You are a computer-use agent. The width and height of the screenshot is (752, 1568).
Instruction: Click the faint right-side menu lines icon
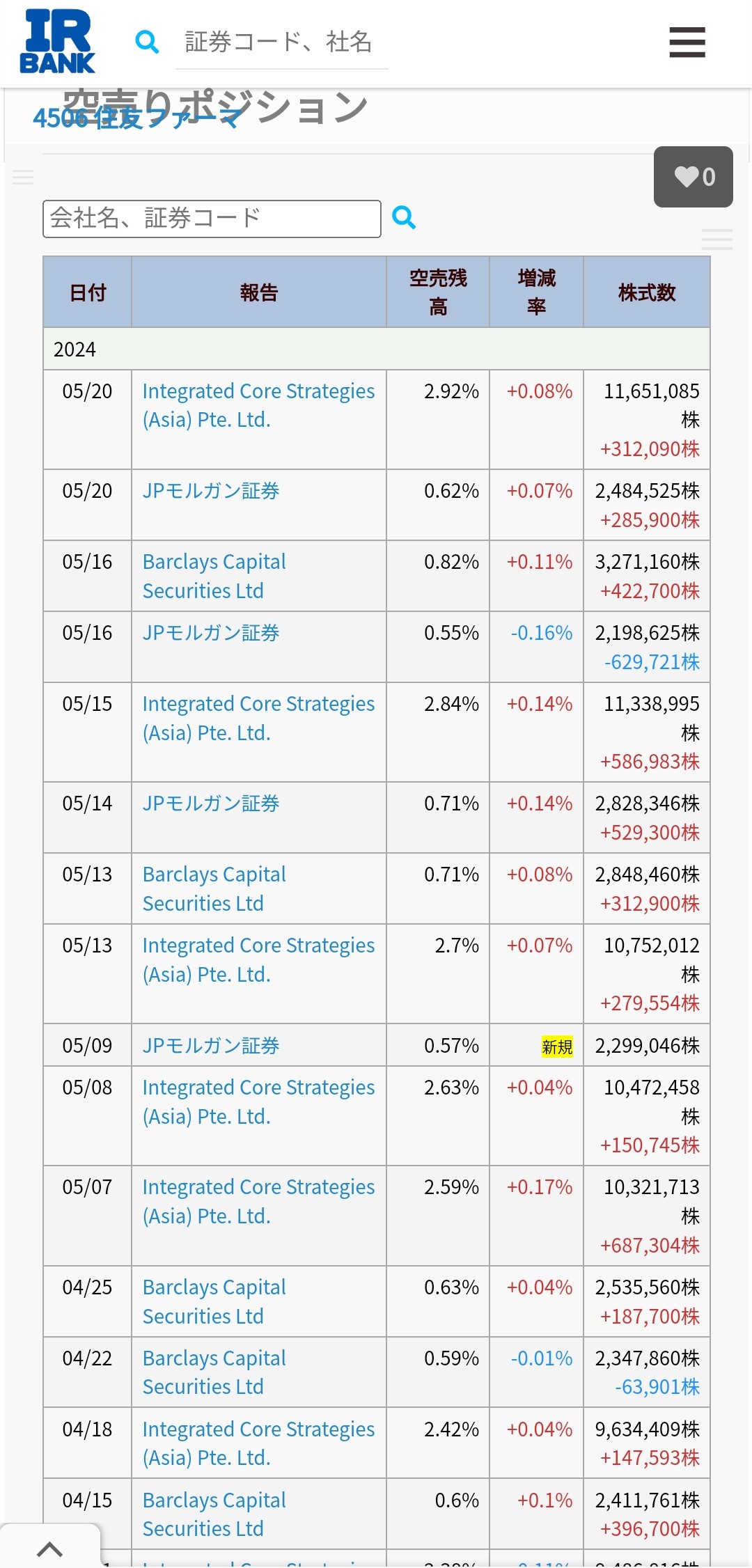point(716,239)
